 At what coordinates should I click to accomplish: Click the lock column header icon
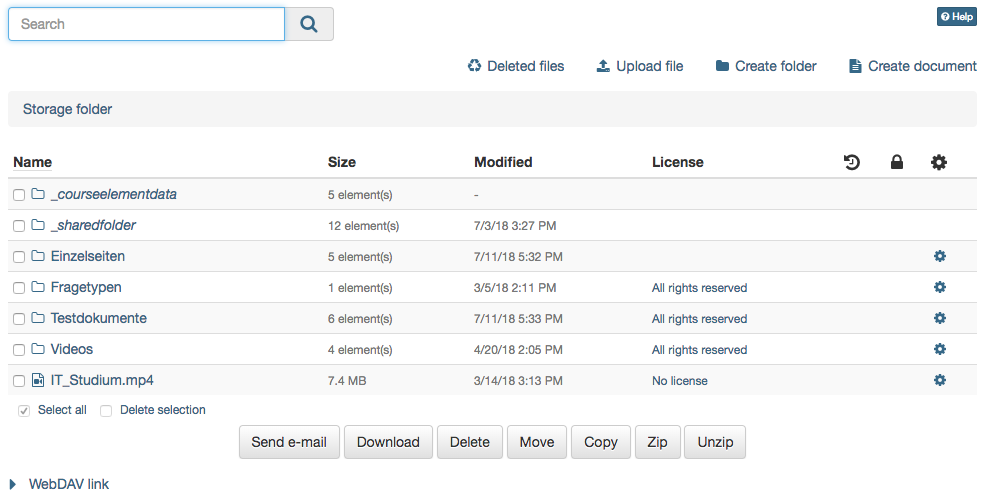click(897, 162)
